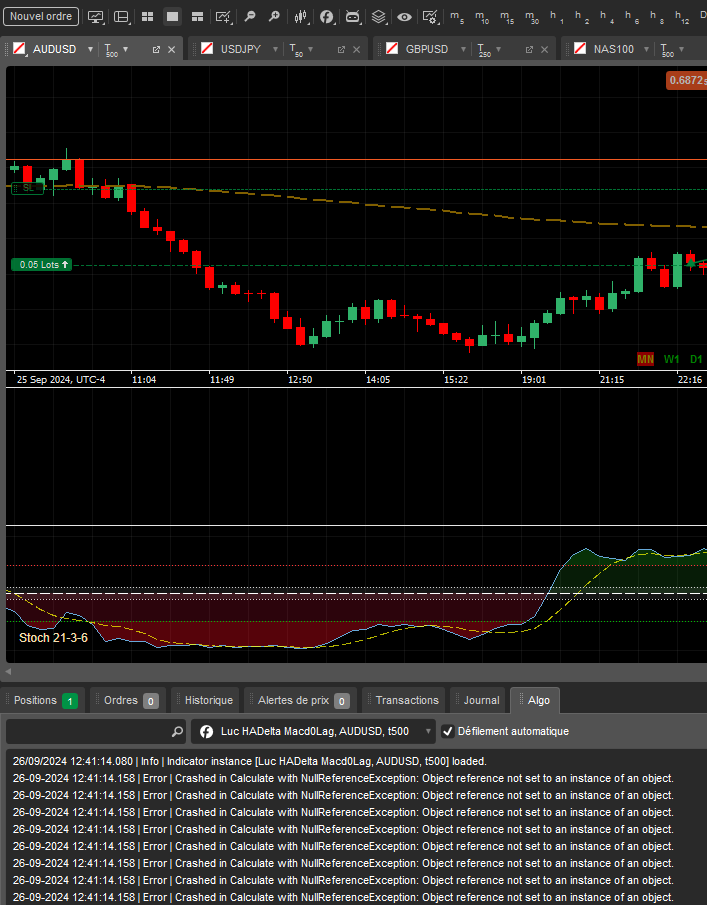Switch to the USDJPY chart tab
The image size is (707, 905).
pos(241,49)
